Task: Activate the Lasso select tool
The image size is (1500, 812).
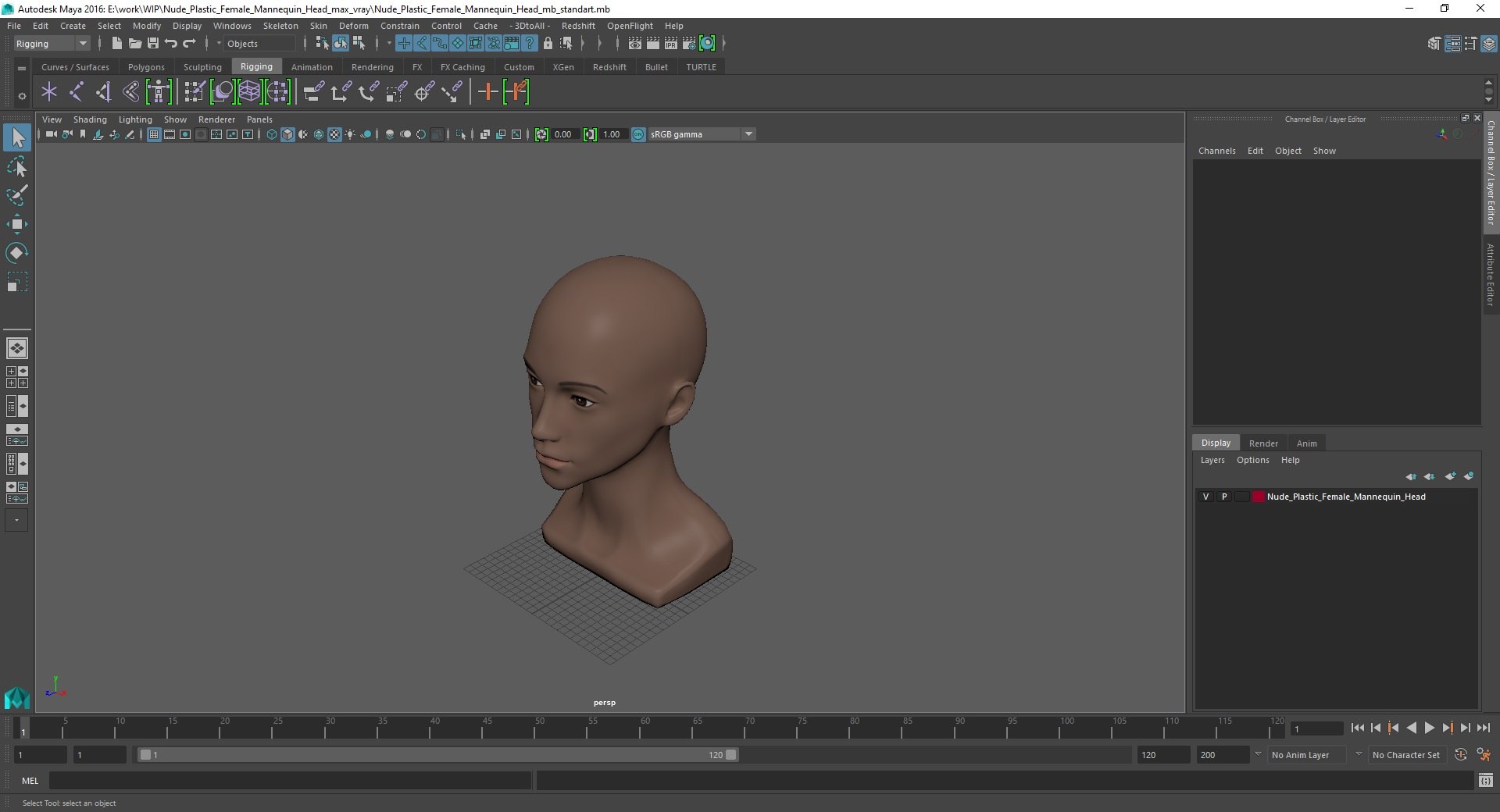Action: pyautogui.click(x=17, y=167)
